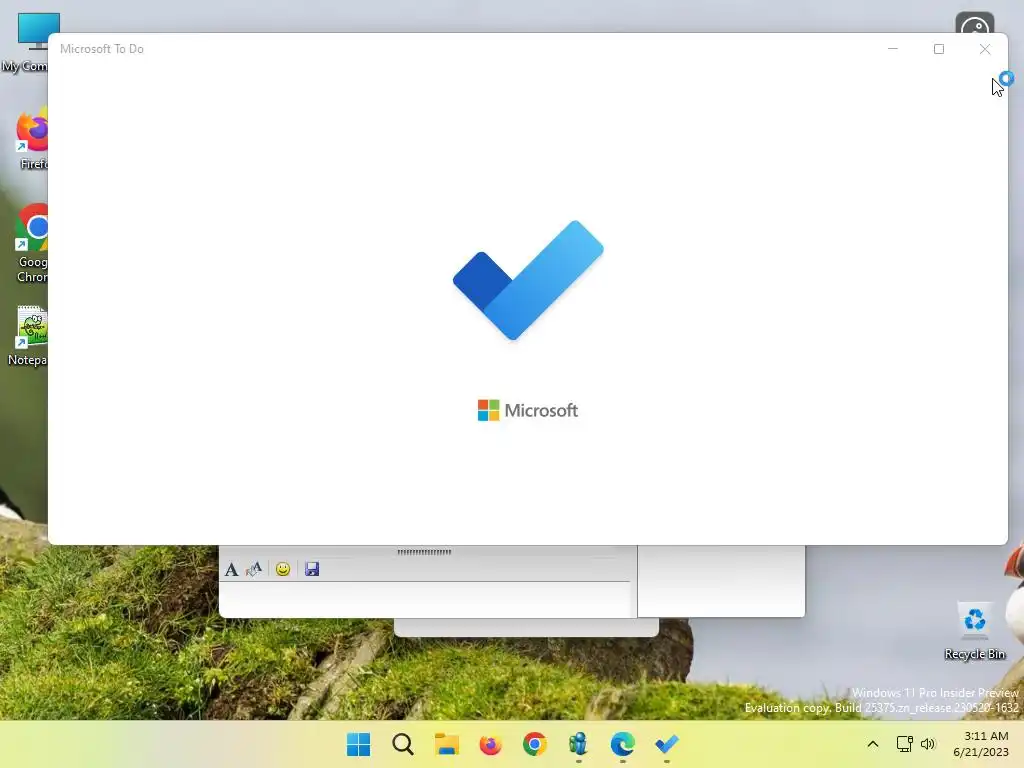Image resolution: width=1024 pixels, height=768 pixels.
Task: Select the Recycle Bin desktop icon
Action: (974, 631)
